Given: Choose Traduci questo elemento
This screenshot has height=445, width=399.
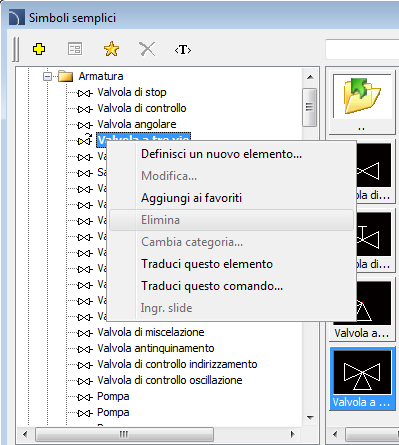Looking at the screenshot, I should coord(231,264).
